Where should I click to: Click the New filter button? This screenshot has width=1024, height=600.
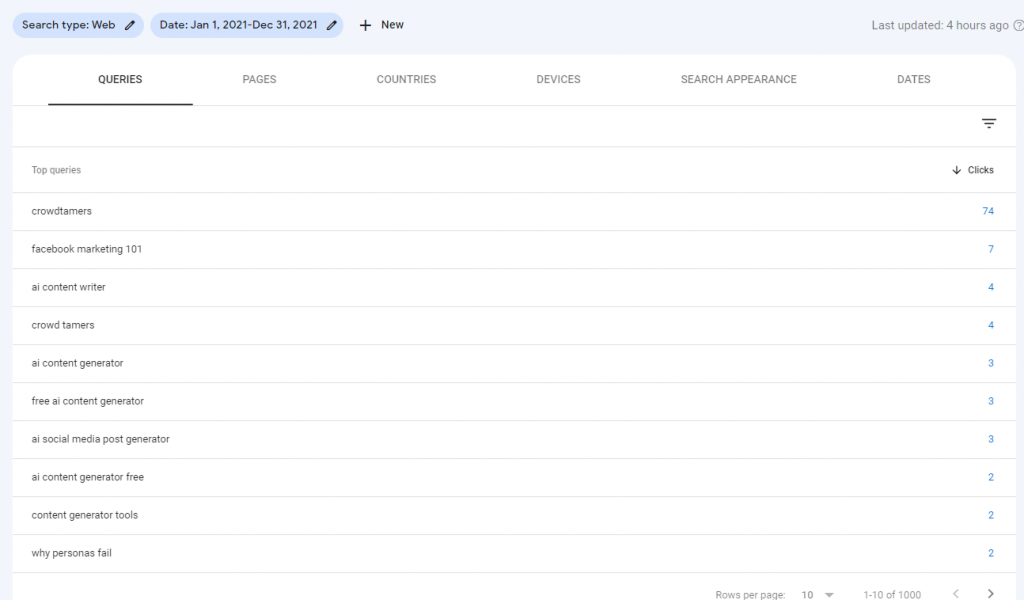point(381,25)
